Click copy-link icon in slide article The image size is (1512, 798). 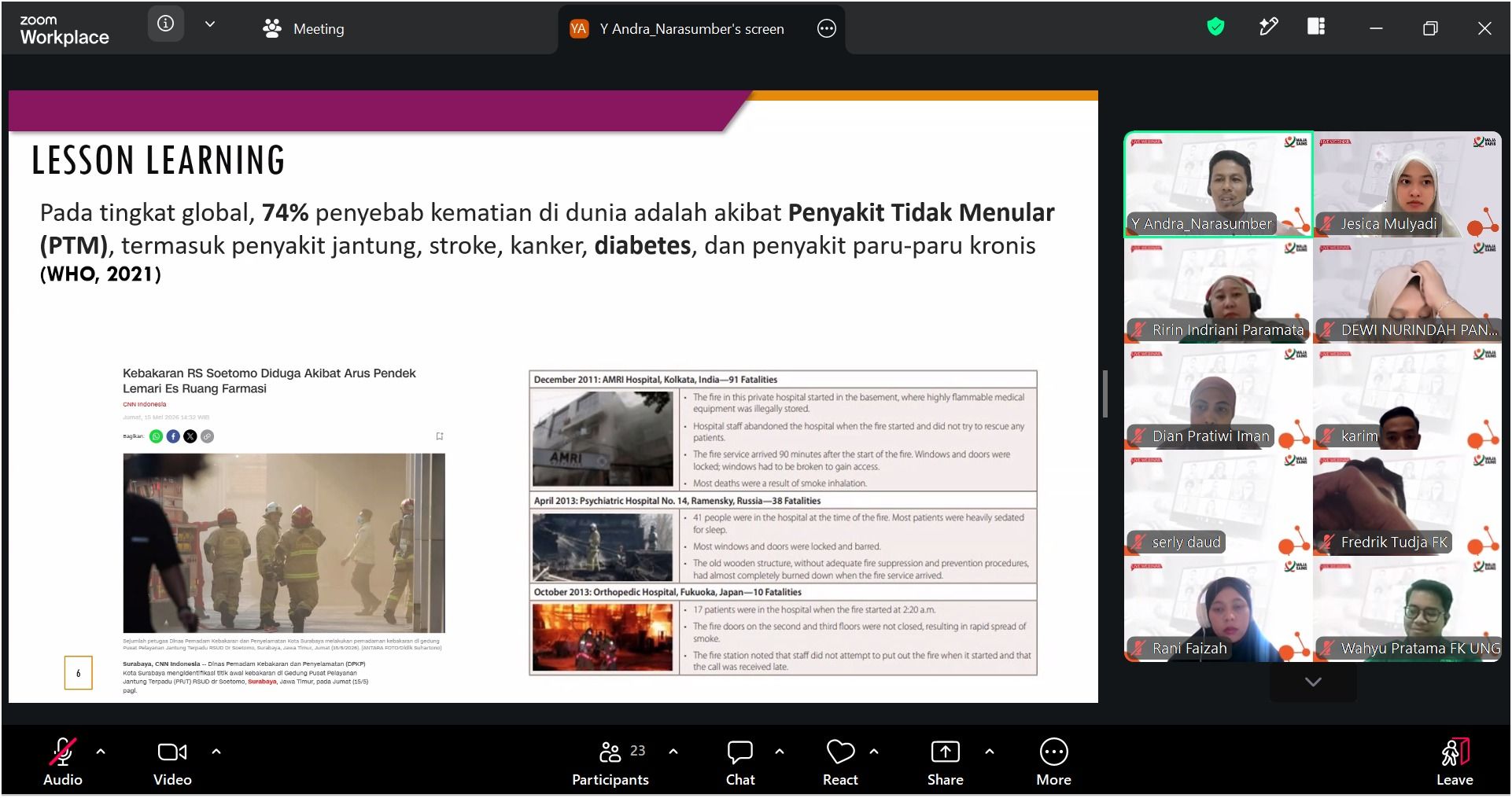click(207, 436)
